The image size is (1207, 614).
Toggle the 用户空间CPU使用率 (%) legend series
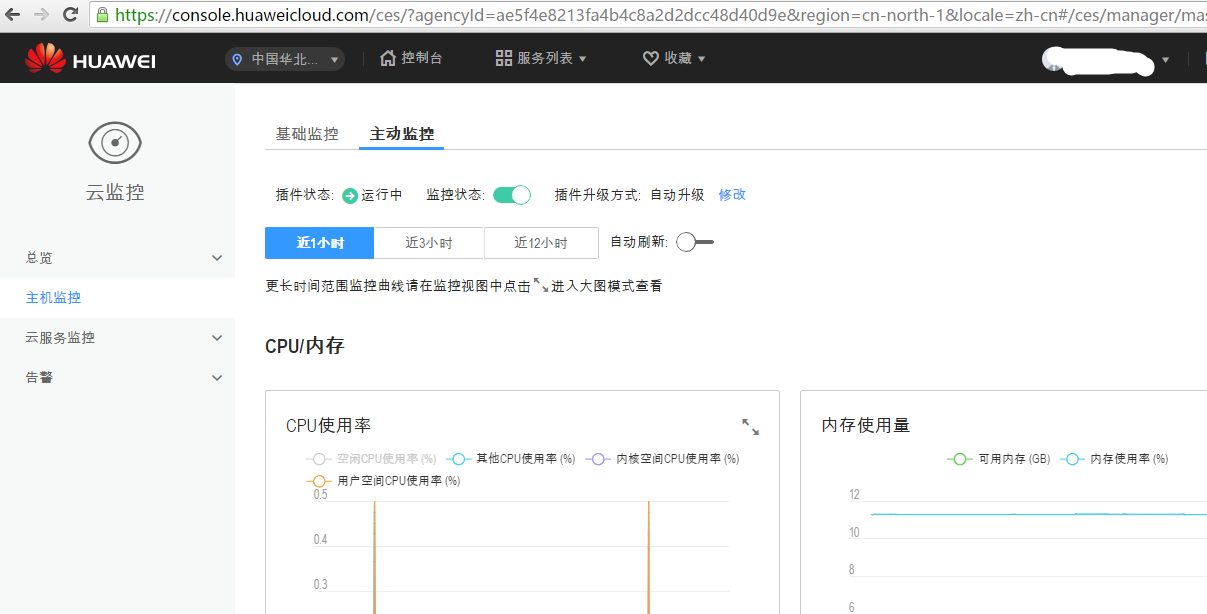[x=384, y=481]
